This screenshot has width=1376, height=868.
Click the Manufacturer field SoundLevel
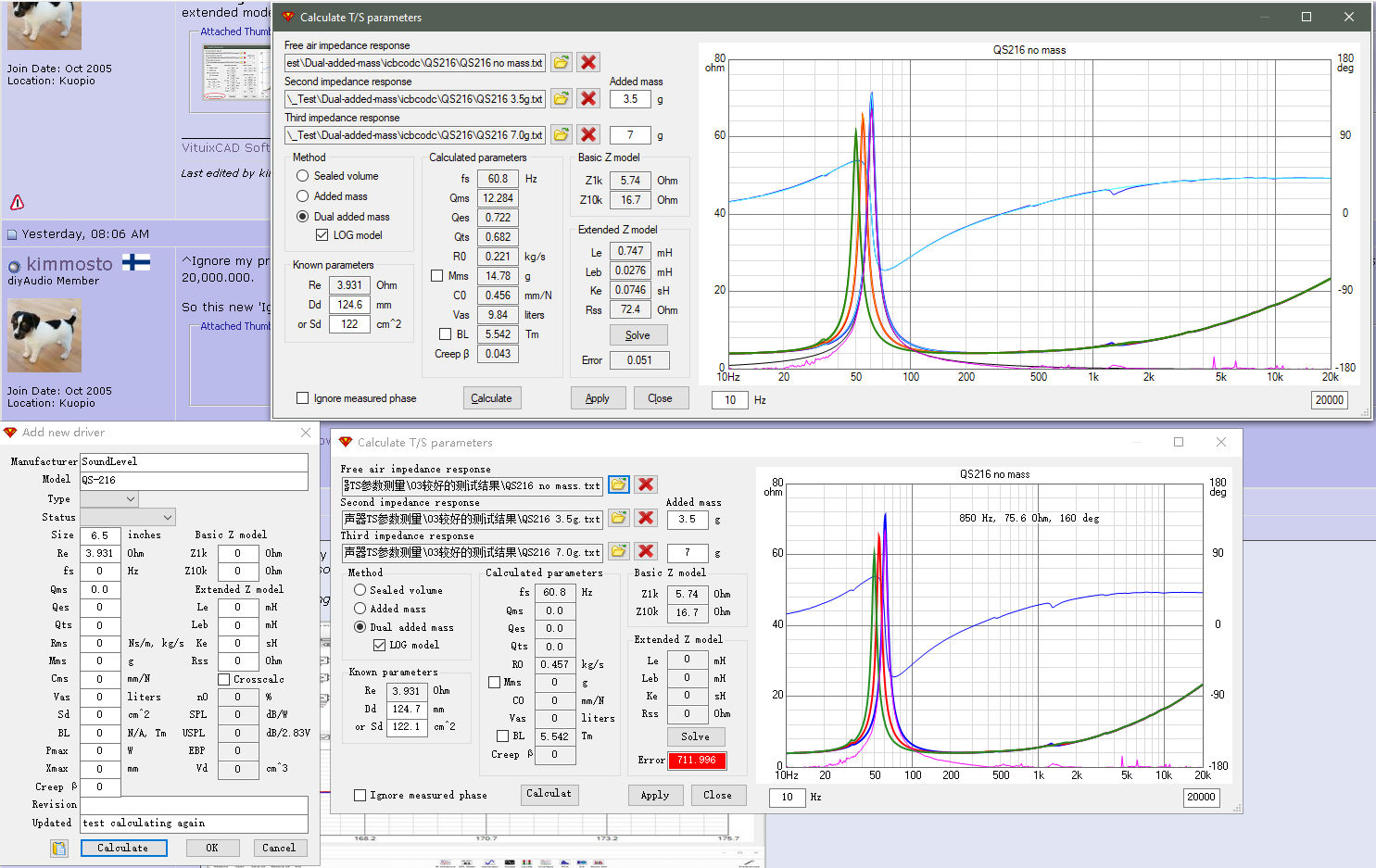click(x=194, y=461)
